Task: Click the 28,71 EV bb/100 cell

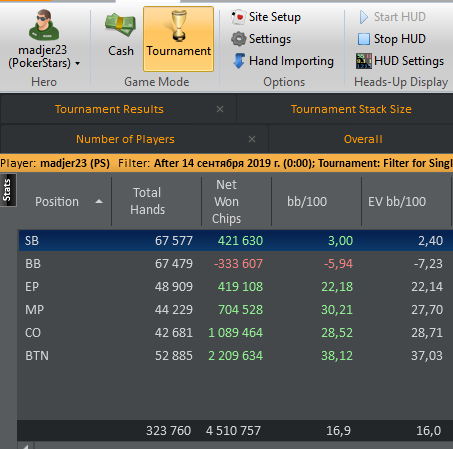Action: point(427,333)
